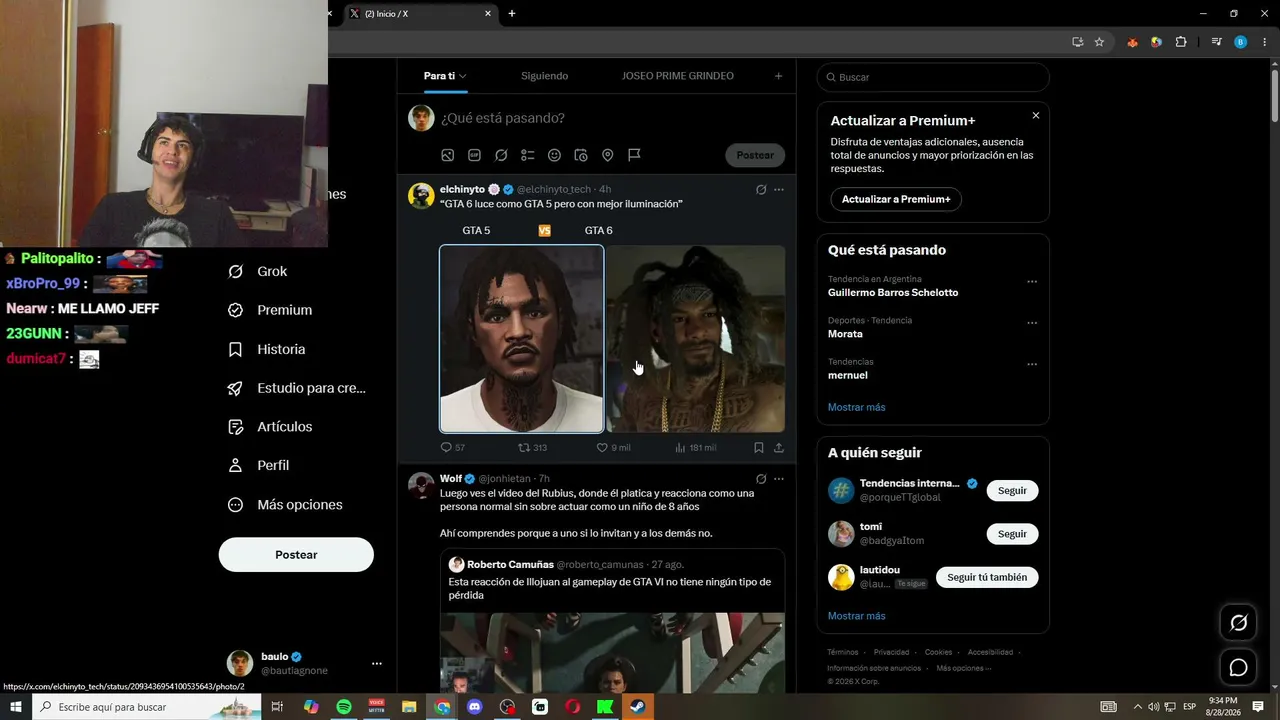
Task: Repost the elchinyto post with 313 reposts
Action: (x=532, y=448)
